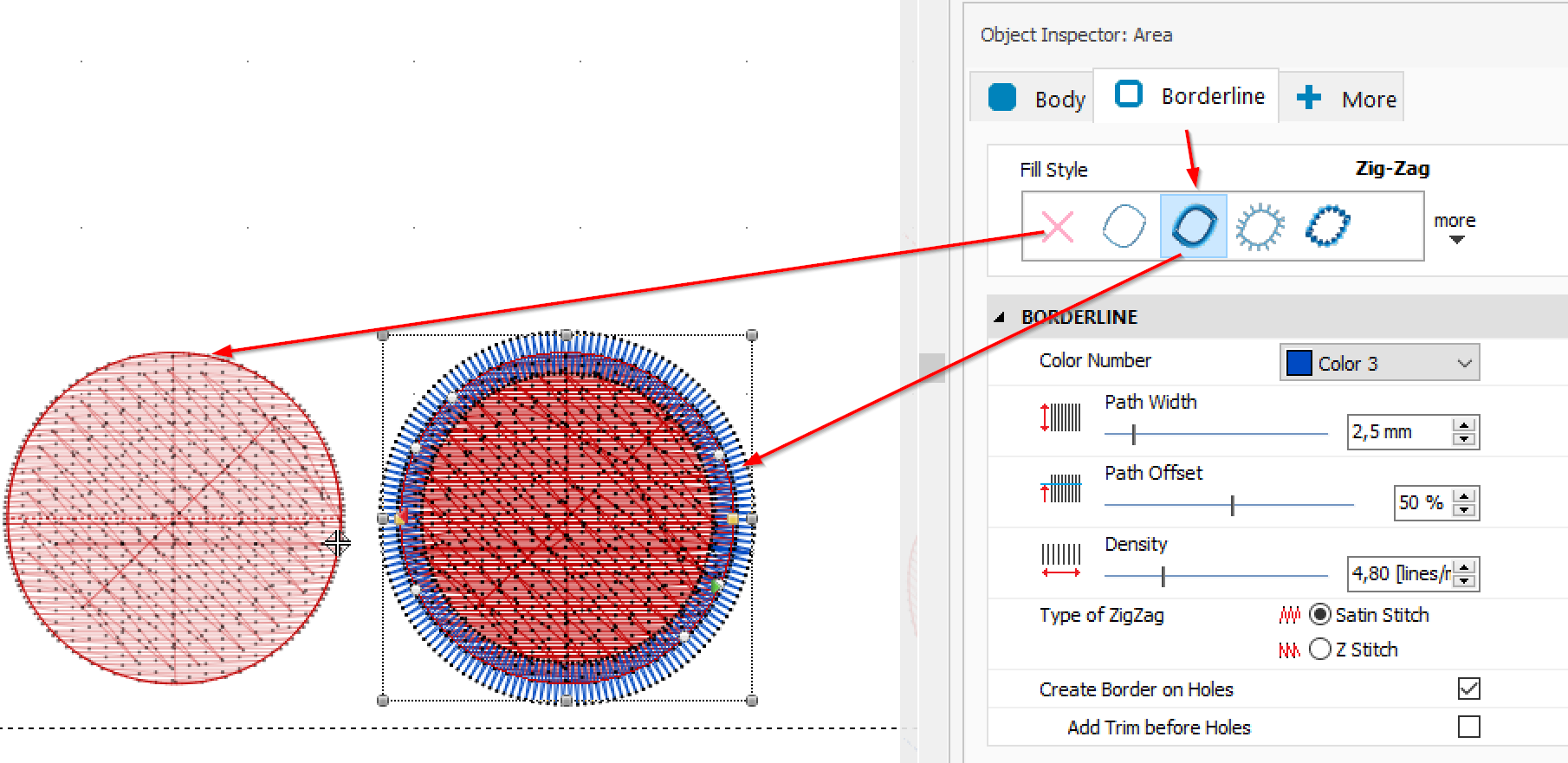Select the no-border X fill style
The image size is (1568, 763).
[x=1058, y=227]
